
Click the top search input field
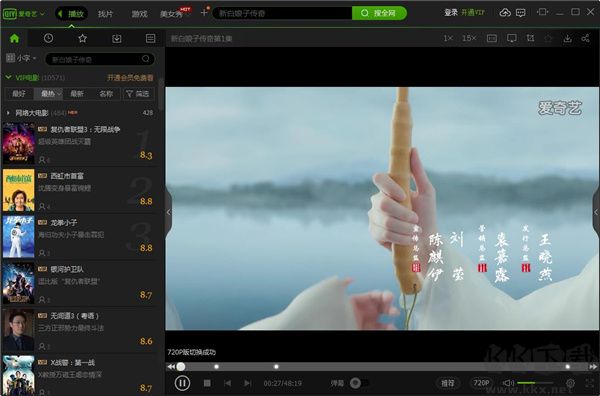(282, 13)
